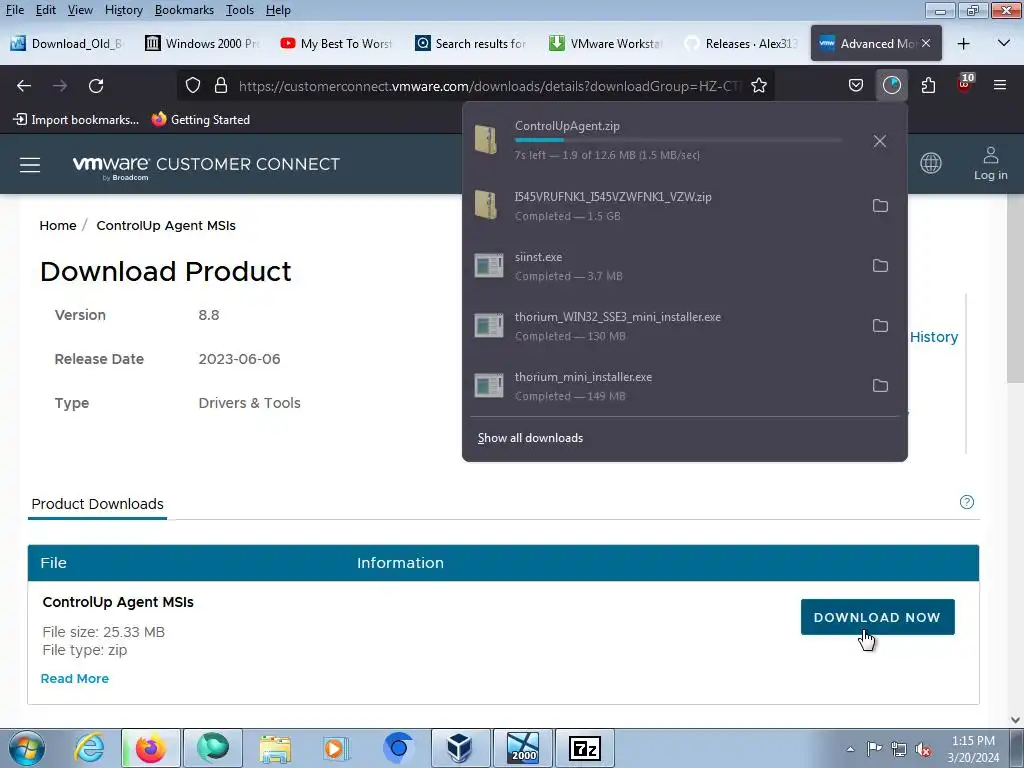This screenshot has width=1024, height=768.
Task: Show thorium_WIN32_SSE3_mini_installer.exe in folder
Action: point(880,326)
